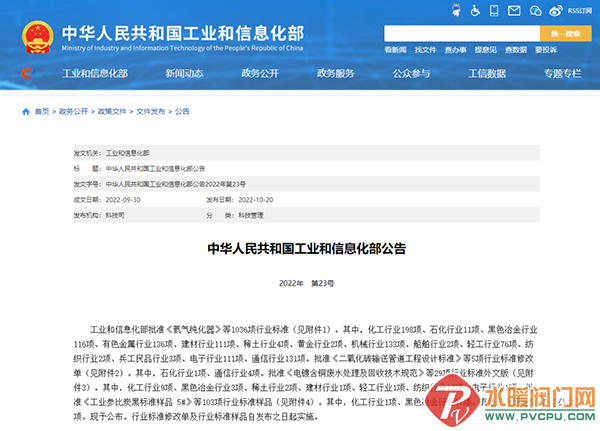Image resolution: width=600 pixels, height=431 pixels.
Task: Click 看新闻 quick link
Action: [x=395, y=50]
